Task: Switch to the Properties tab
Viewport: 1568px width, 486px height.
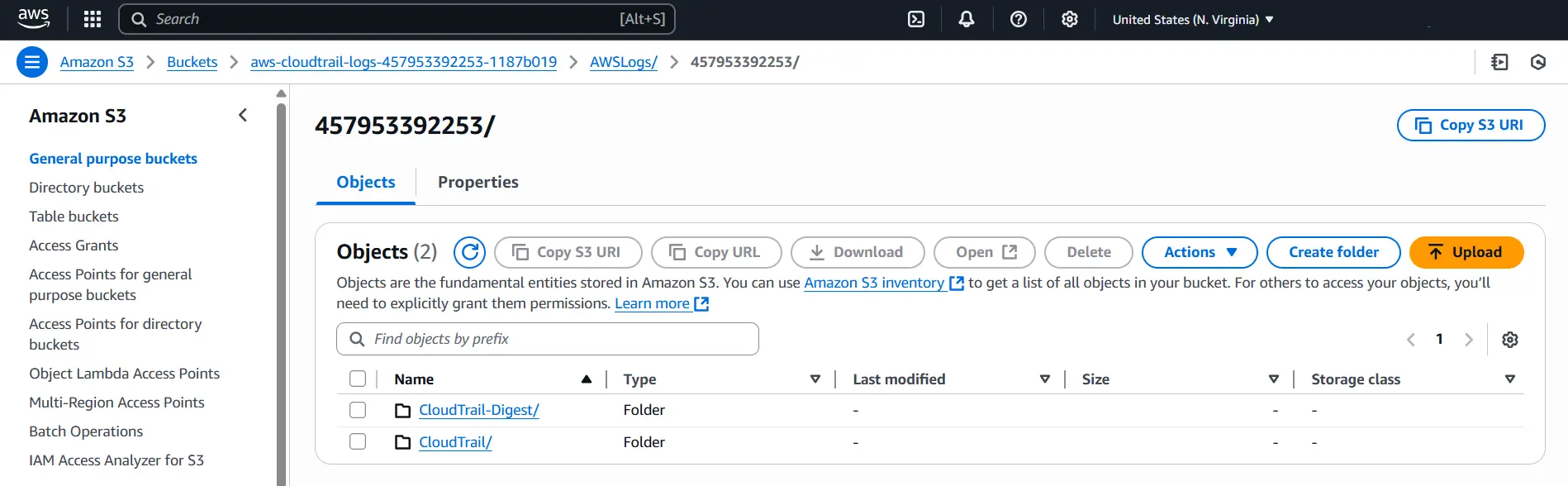Action: [478, 182]
